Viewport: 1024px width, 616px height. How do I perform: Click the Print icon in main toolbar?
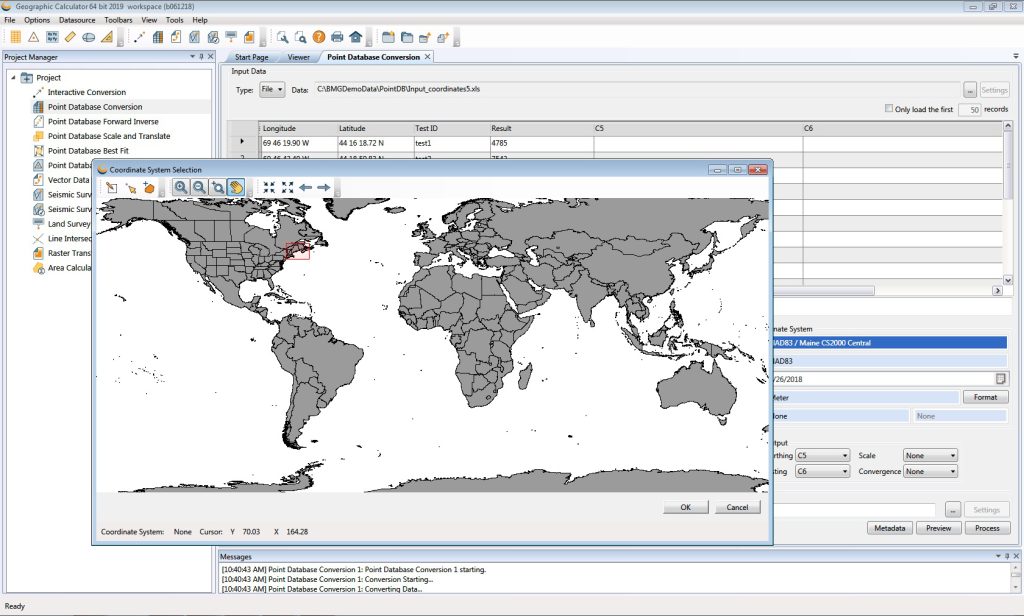pos(337,37)
